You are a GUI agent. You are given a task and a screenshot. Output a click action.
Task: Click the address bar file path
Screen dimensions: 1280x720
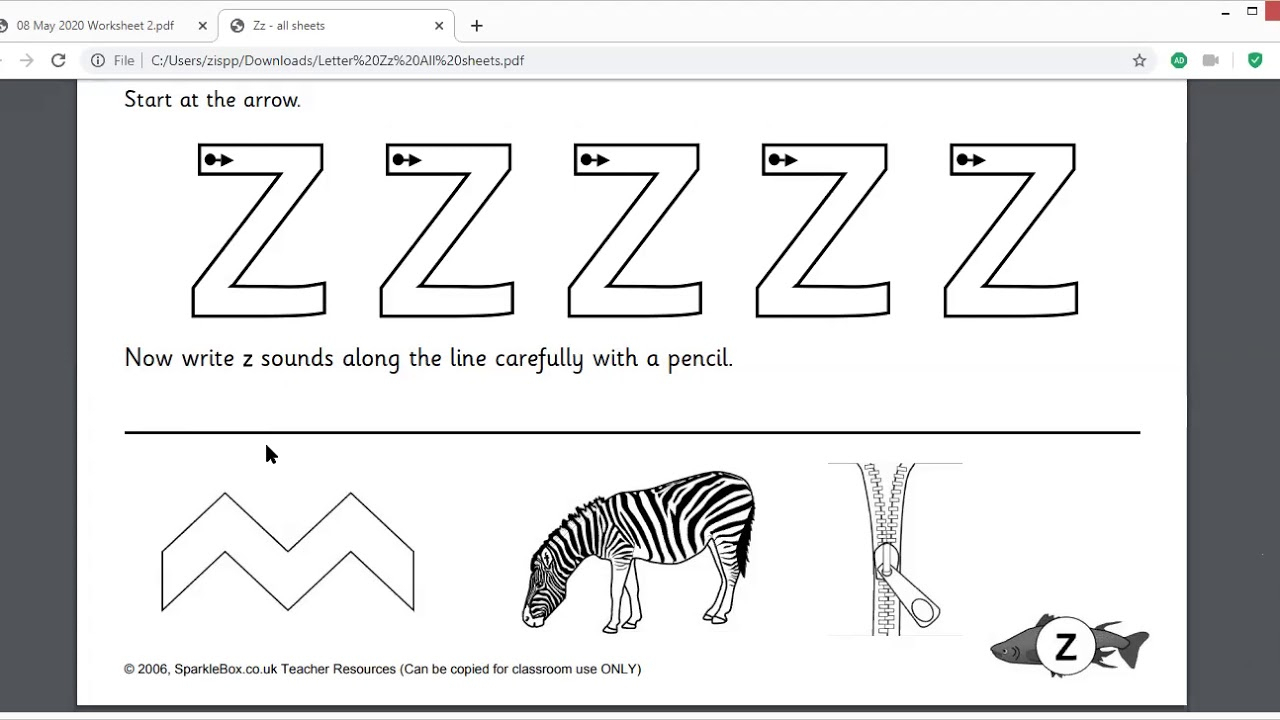tap(337, 60)
